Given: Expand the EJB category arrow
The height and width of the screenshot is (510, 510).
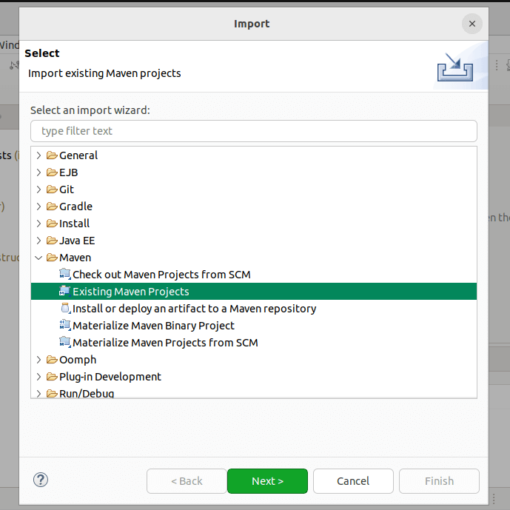Looking at the screenshot, I should coord(39,172).
